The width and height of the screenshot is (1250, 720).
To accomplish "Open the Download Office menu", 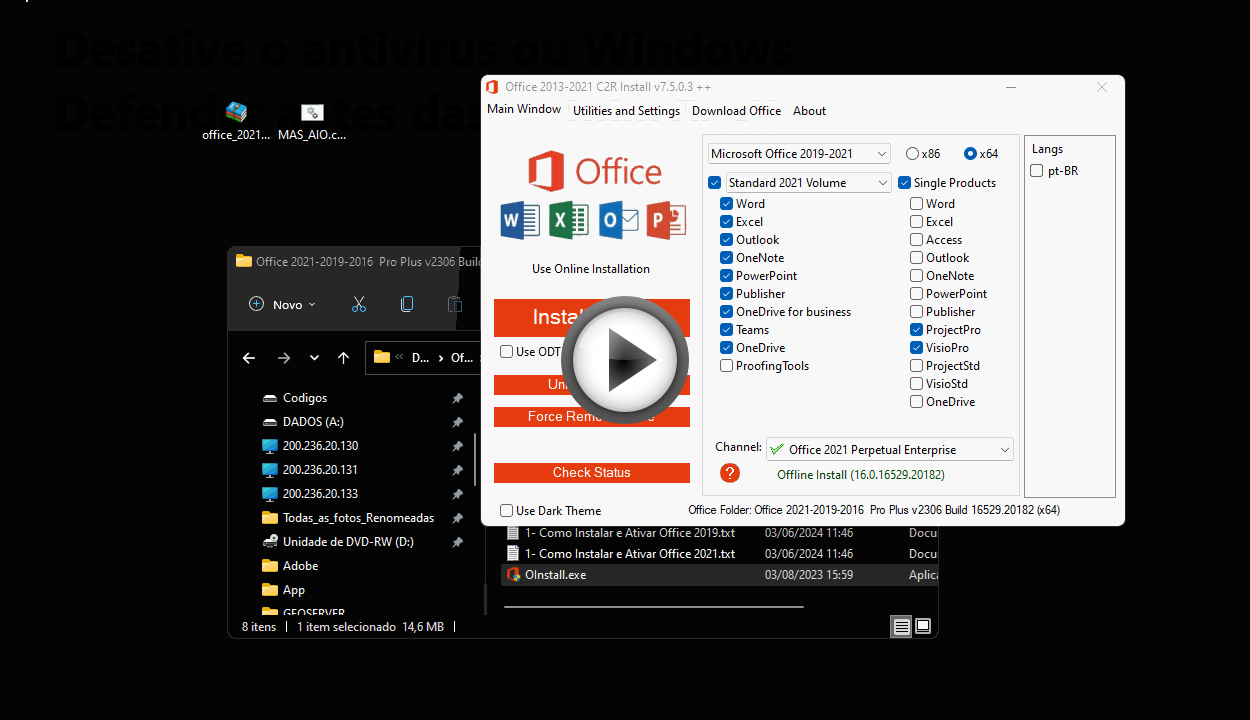I will pos(737,110).
